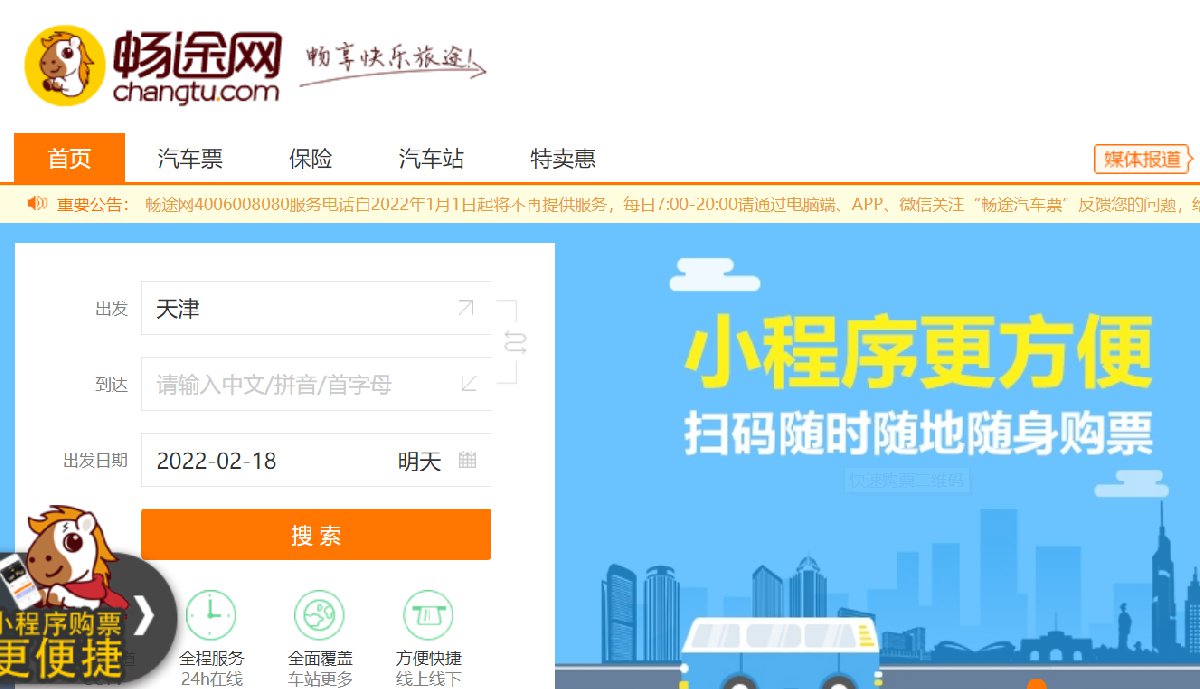1200x689 pixels.
Task: Open the 汽车票 navigation tab
Action: click(190, 158)
